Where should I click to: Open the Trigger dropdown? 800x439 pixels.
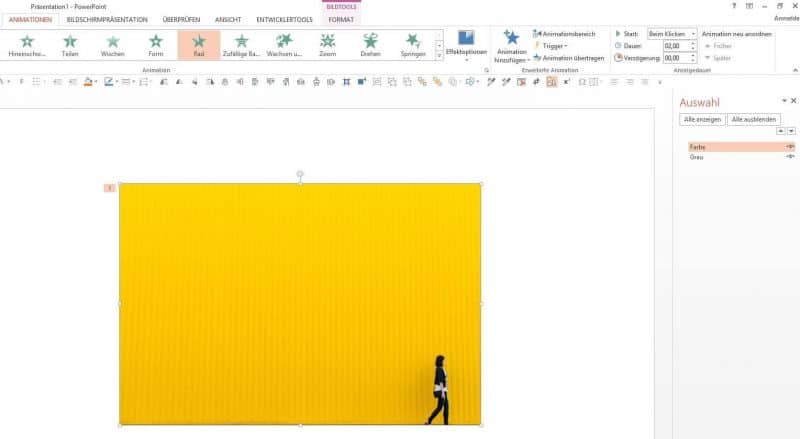(x=551, y=46)
